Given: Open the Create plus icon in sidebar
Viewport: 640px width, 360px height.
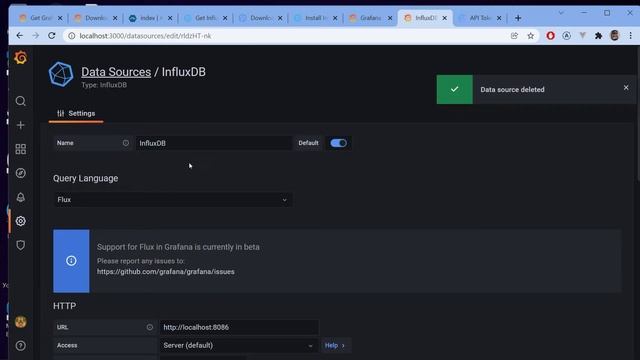Looking at the screenshot, I should coord(20,125).
